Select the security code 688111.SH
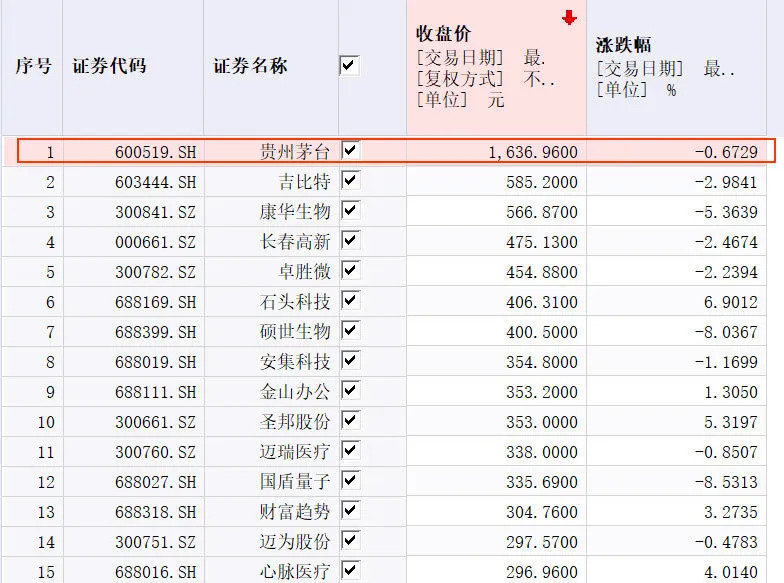The width and height of the screenshot is (784, 583). tap(156, 392)
